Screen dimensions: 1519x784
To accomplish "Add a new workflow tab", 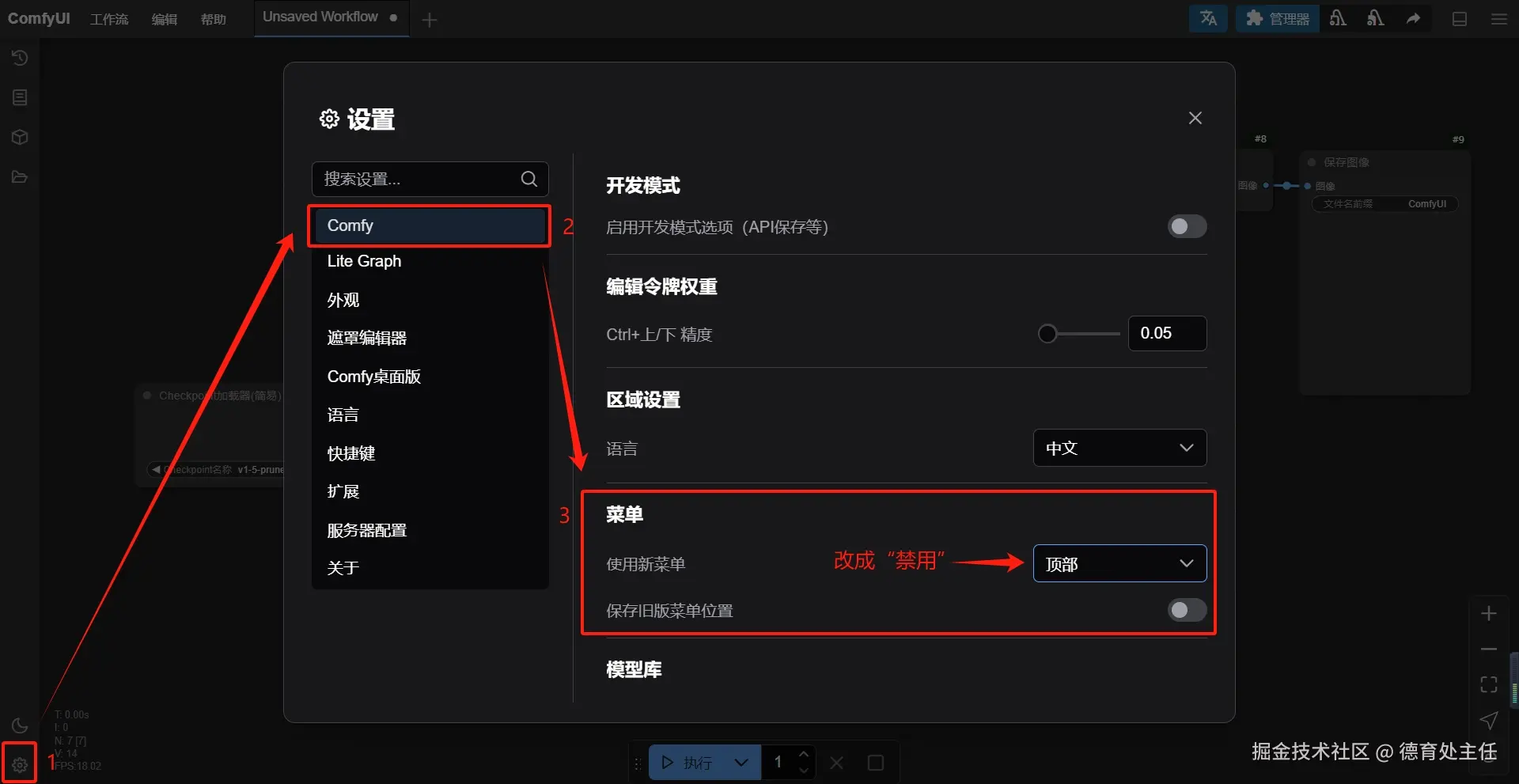I will coord(430,20).
